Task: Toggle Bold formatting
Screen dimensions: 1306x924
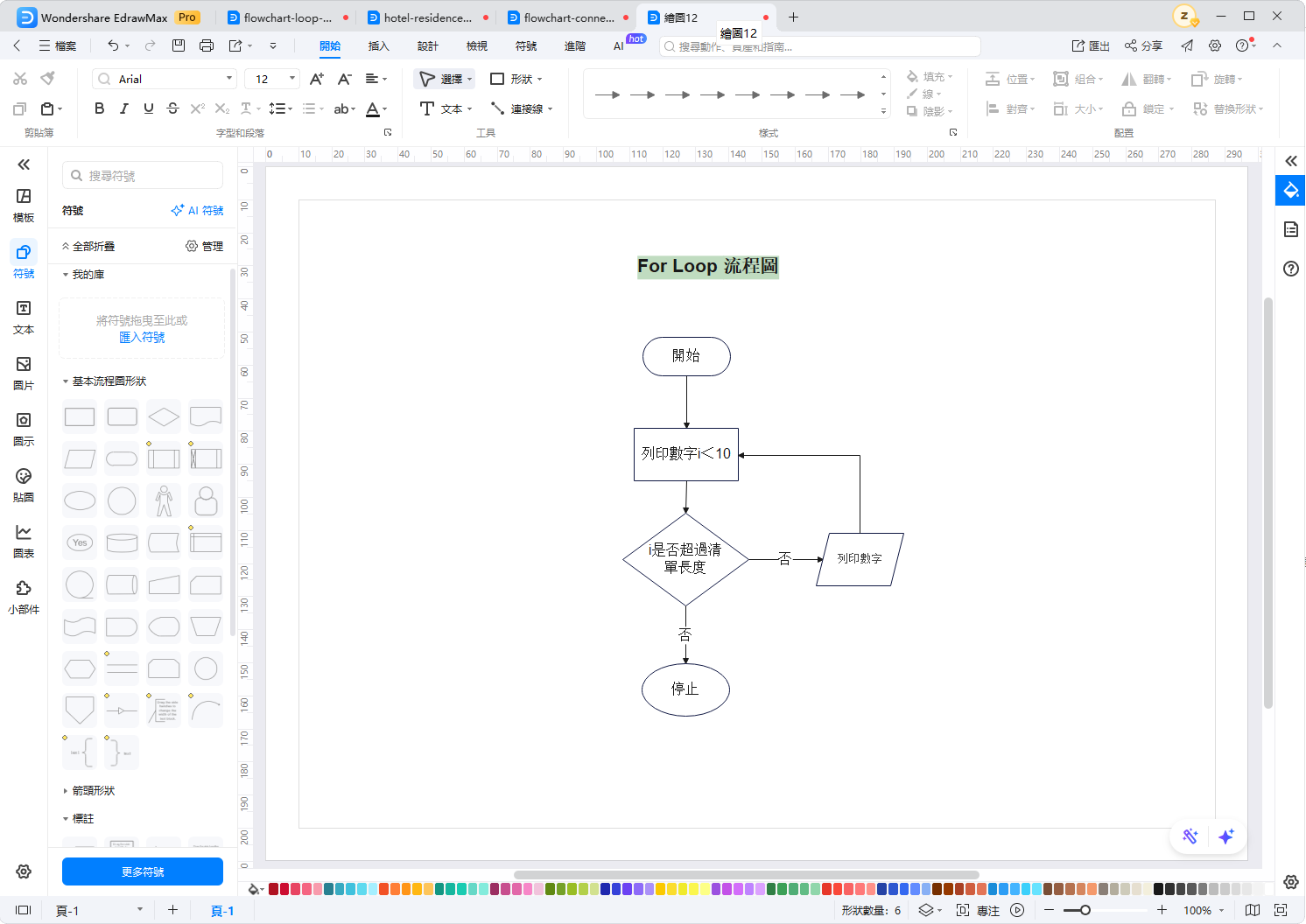Action: 99,108
